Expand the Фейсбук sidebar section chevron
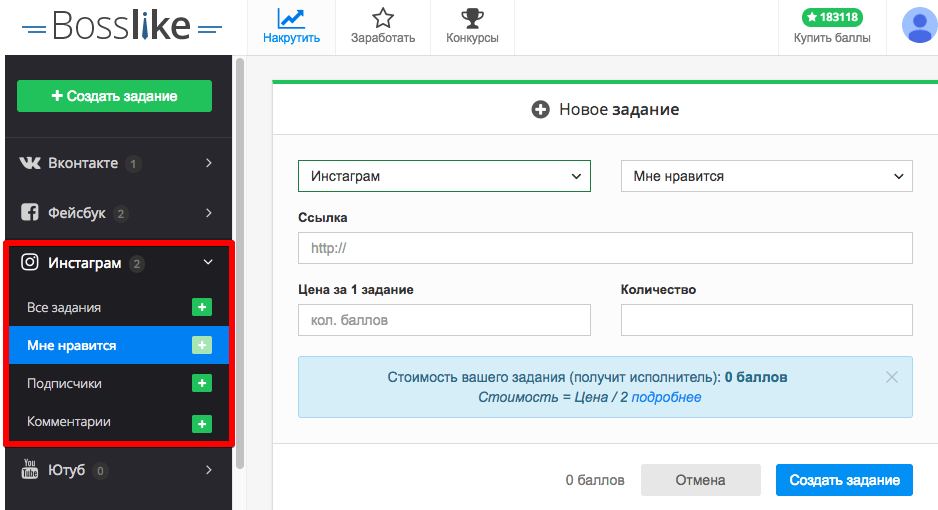The height and width of the screenshot is (510, 938). pyautogui.click(x=208, y=213)
